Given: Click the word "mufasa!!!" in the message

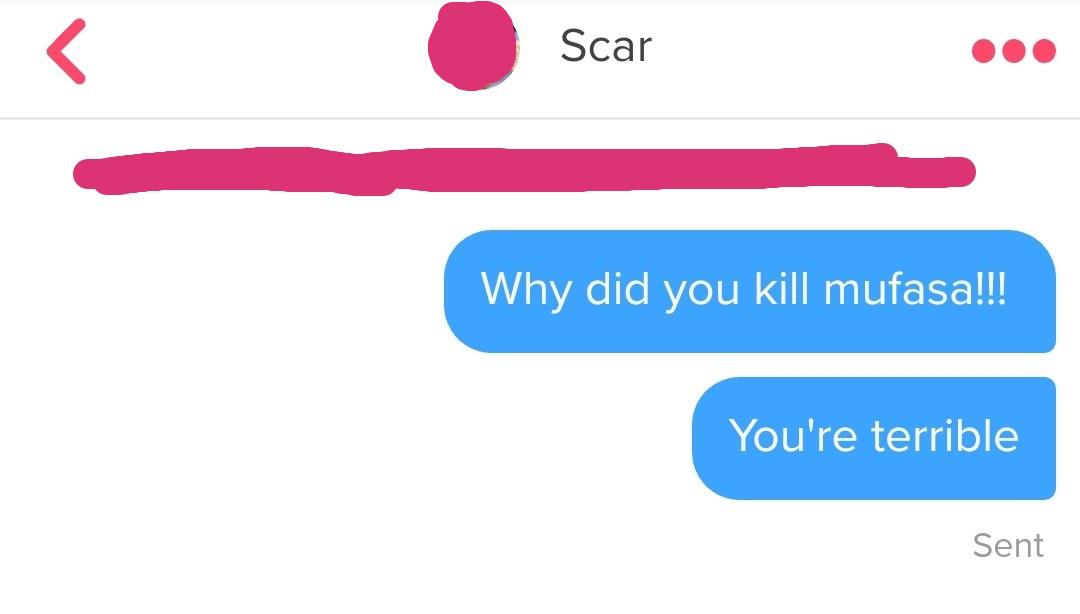Looking at the screenshot, I should [x=915, y=289].
